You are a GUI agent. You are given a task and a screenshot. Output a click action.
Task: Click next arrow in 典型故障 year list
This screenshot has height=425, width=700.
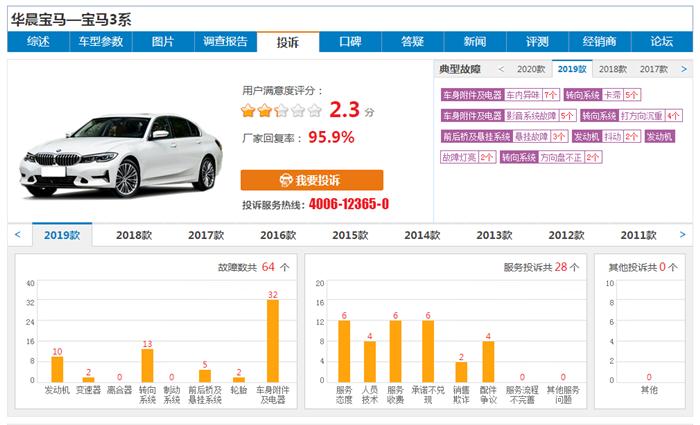[683, 69]
